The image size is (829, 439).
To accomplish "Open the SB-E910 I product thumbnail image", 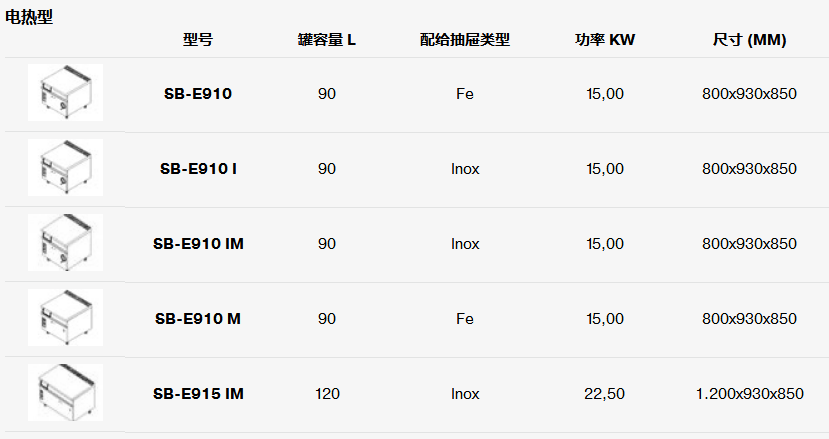I will [x=66, y=168].
